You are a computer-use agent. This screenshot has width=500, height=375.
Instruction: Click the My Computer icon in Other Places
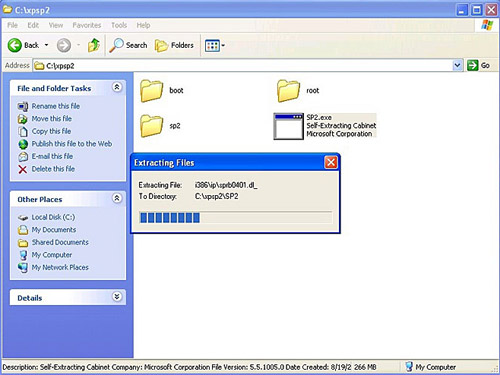(x=23, y=255)
